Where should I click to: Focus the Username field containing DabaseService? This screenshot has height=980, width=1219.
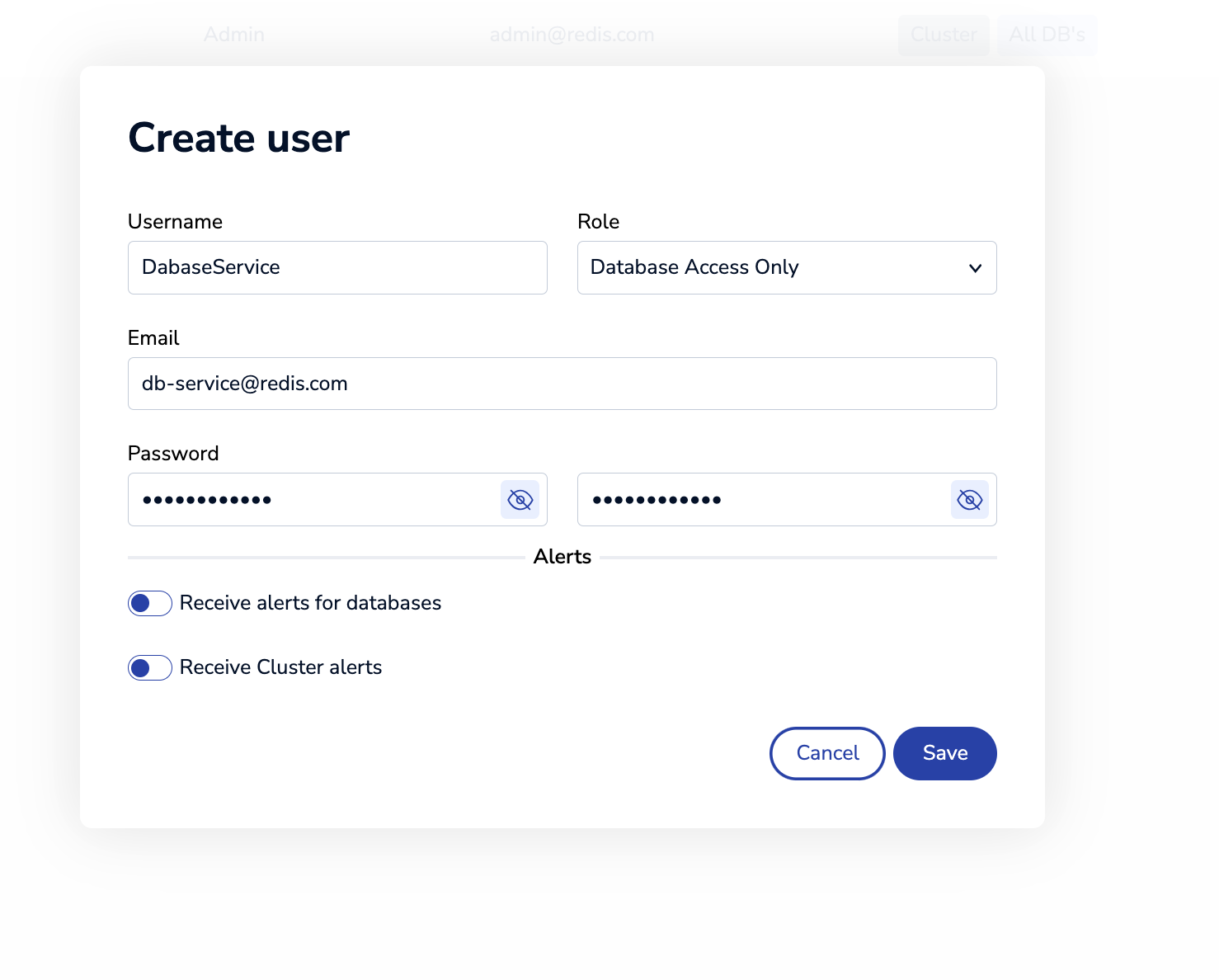point(337,268)
